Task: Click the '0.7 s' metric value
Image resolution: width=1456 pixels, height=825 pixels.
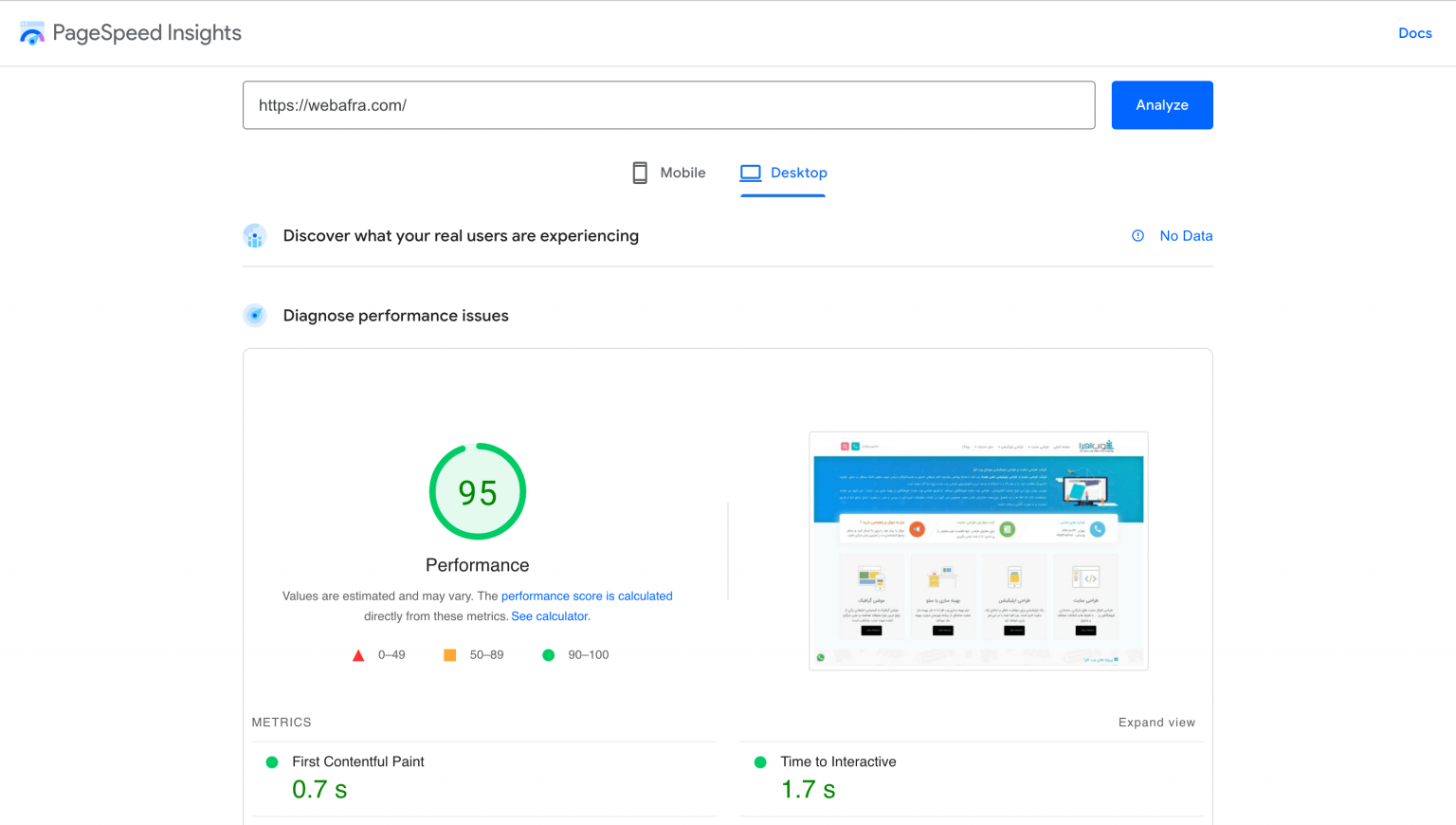Action: pos(319,790)
